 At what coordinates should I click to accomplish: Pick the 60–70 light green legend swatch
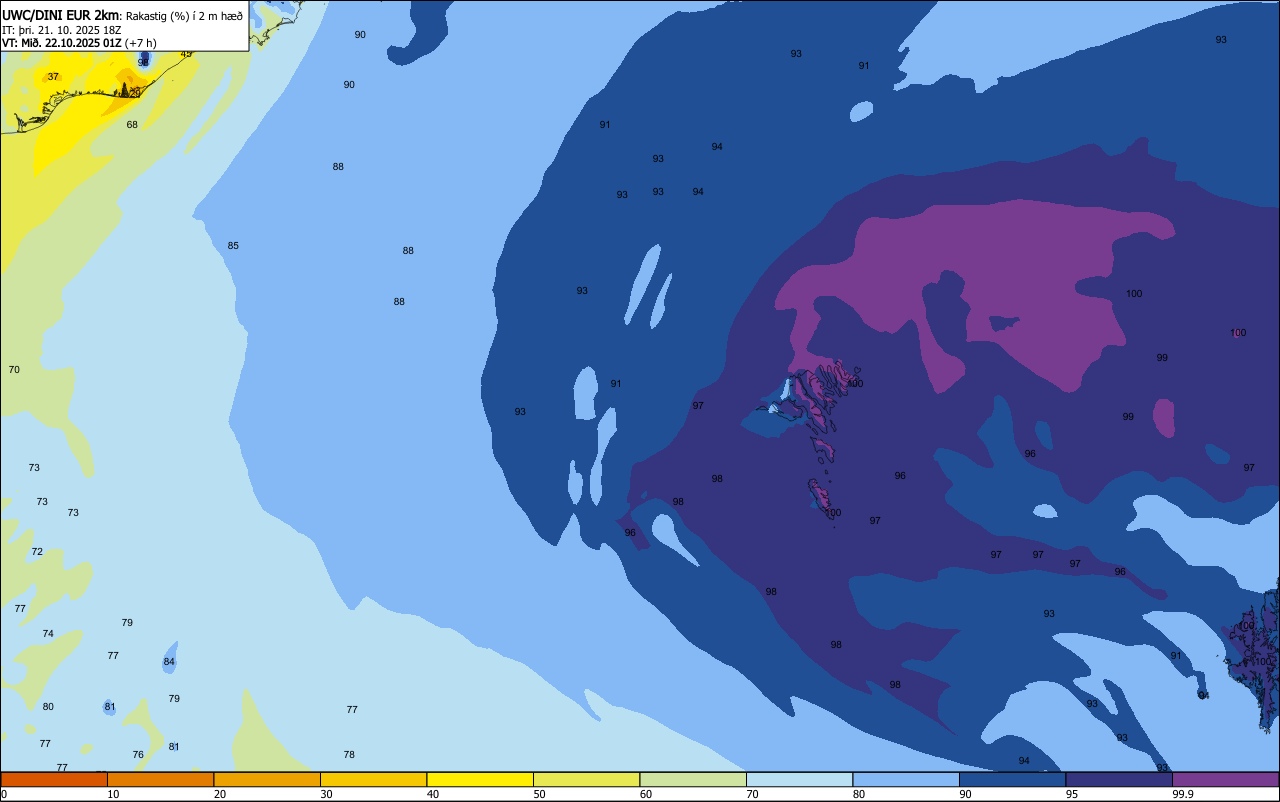693,779
